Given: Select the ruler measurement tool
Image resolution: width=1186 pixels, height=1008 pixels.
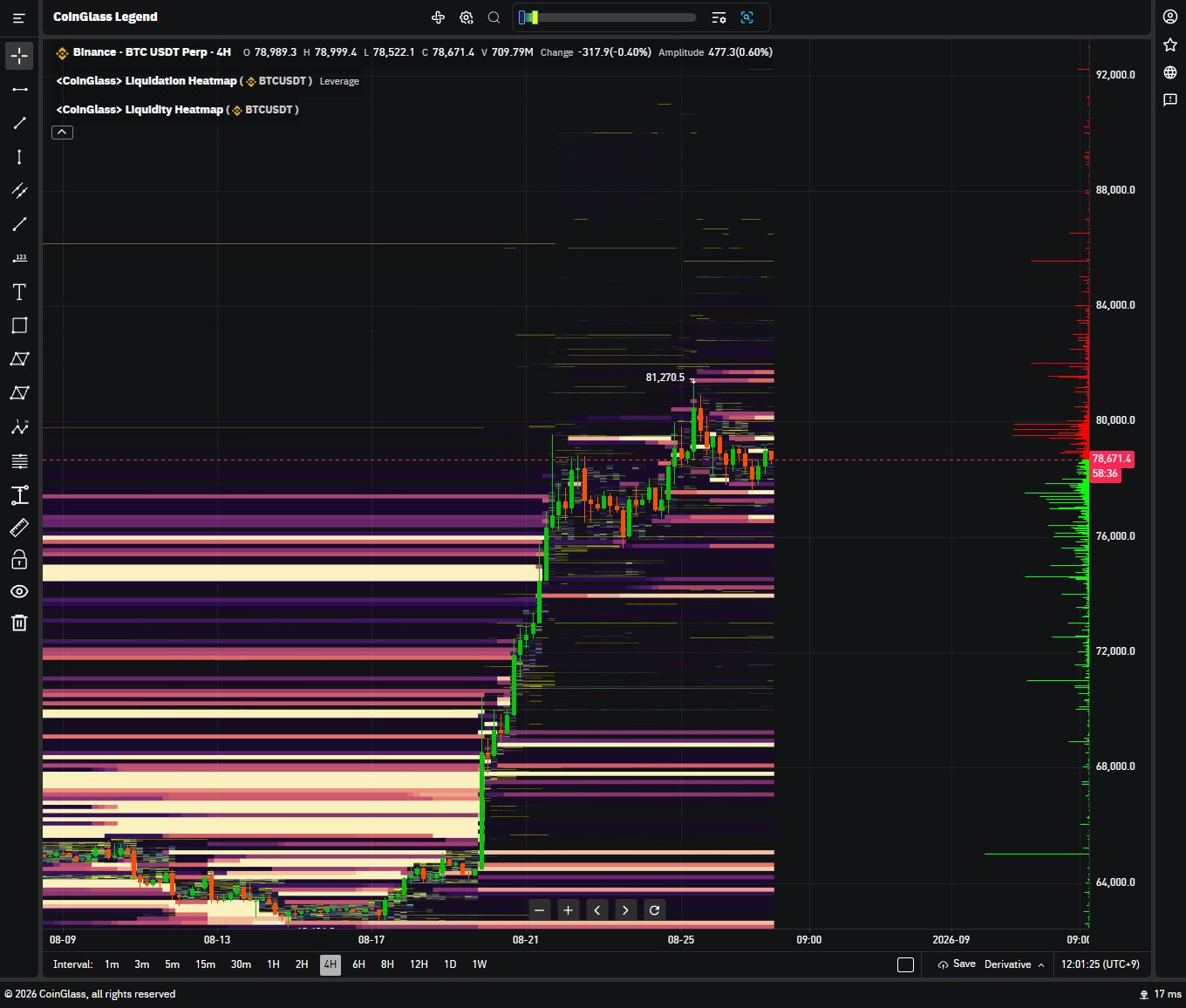Looking at the screenshot, I should click(19, 528).
